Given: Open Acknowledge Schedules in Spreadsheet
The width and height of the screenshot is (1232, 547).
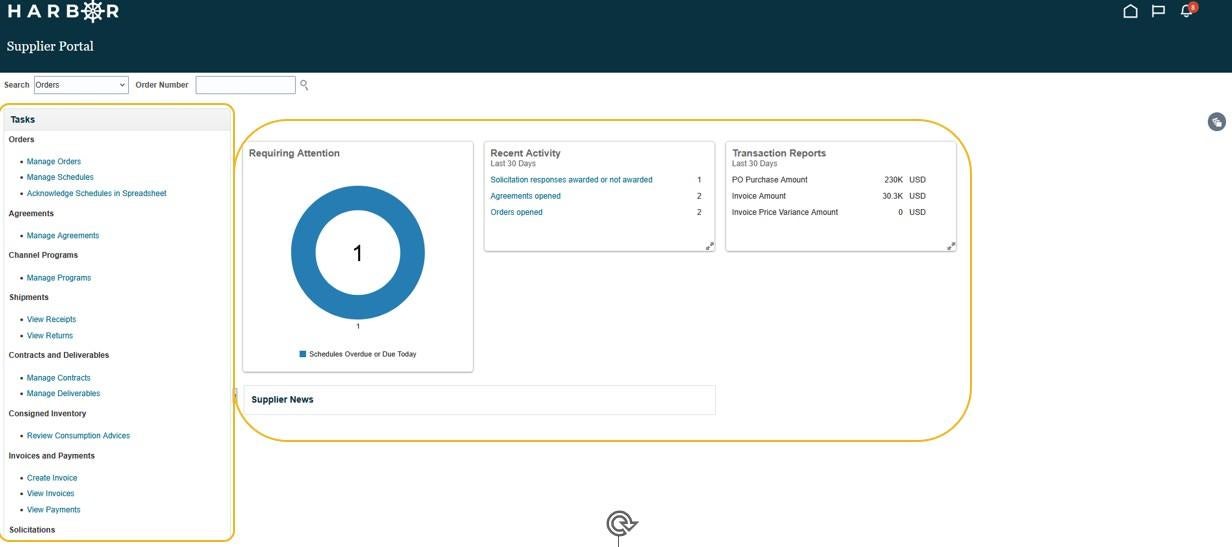Looking at the screenshot, I should [x=96, y=194].
